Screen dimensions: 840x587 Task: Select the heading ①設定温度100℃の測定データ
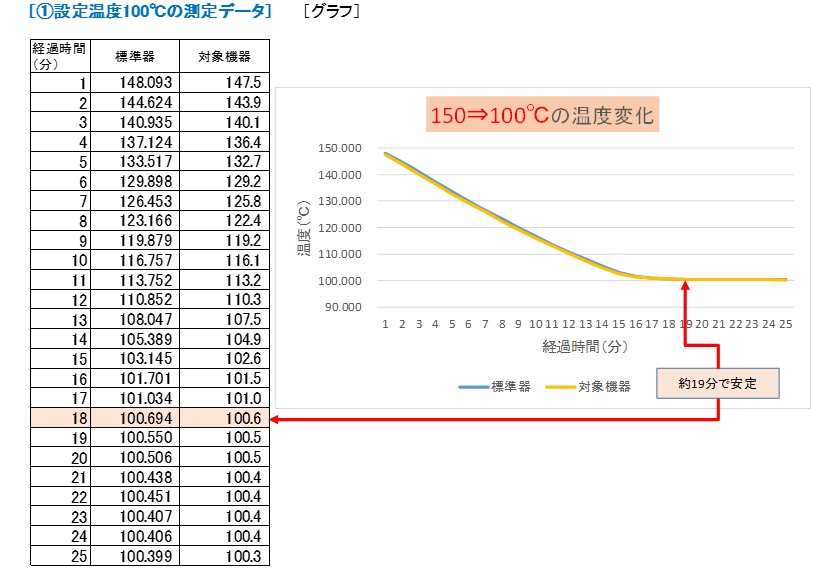tap(151, 11)
